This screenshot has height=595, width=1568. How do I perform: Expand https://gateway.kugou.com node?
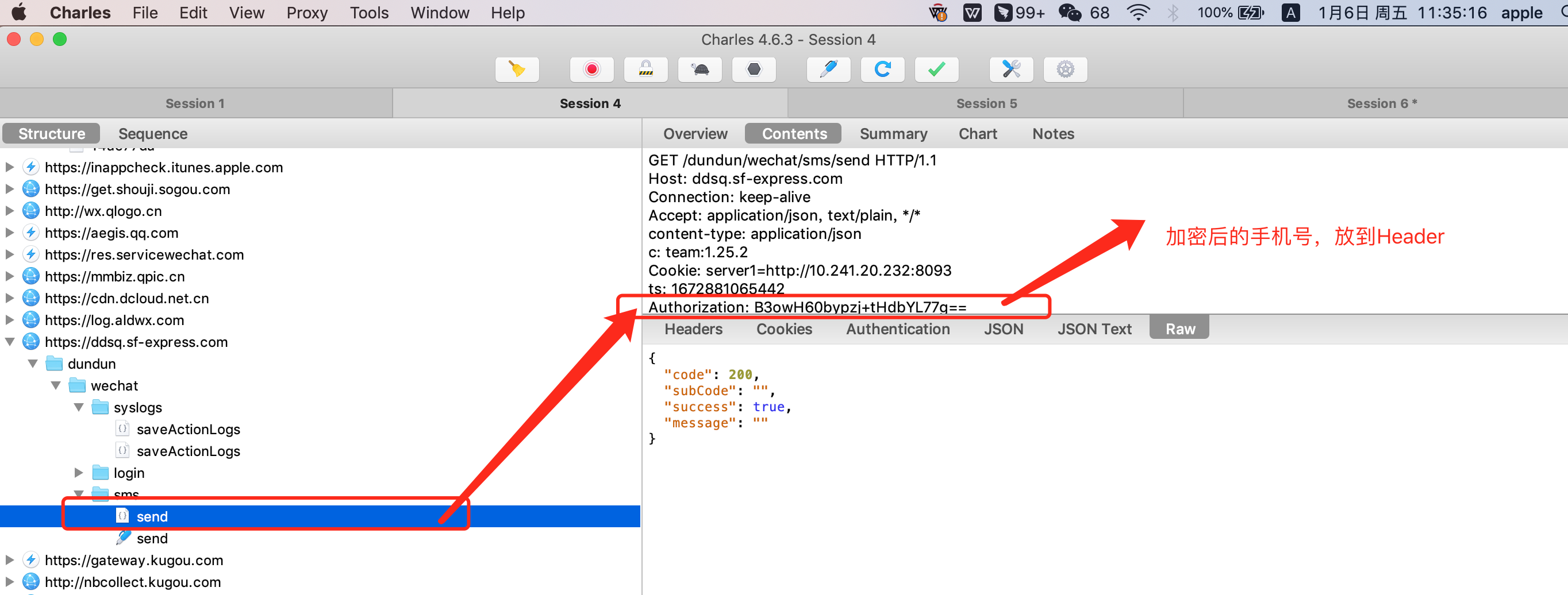[x=10, y=560]
